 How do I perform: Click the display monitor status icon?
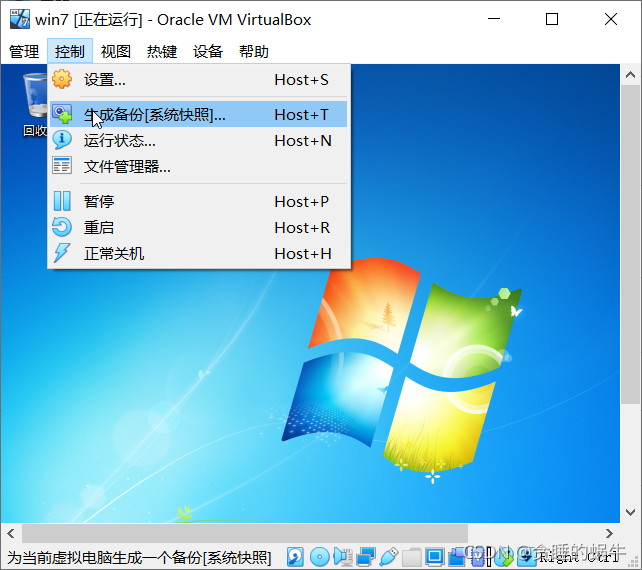434,556
